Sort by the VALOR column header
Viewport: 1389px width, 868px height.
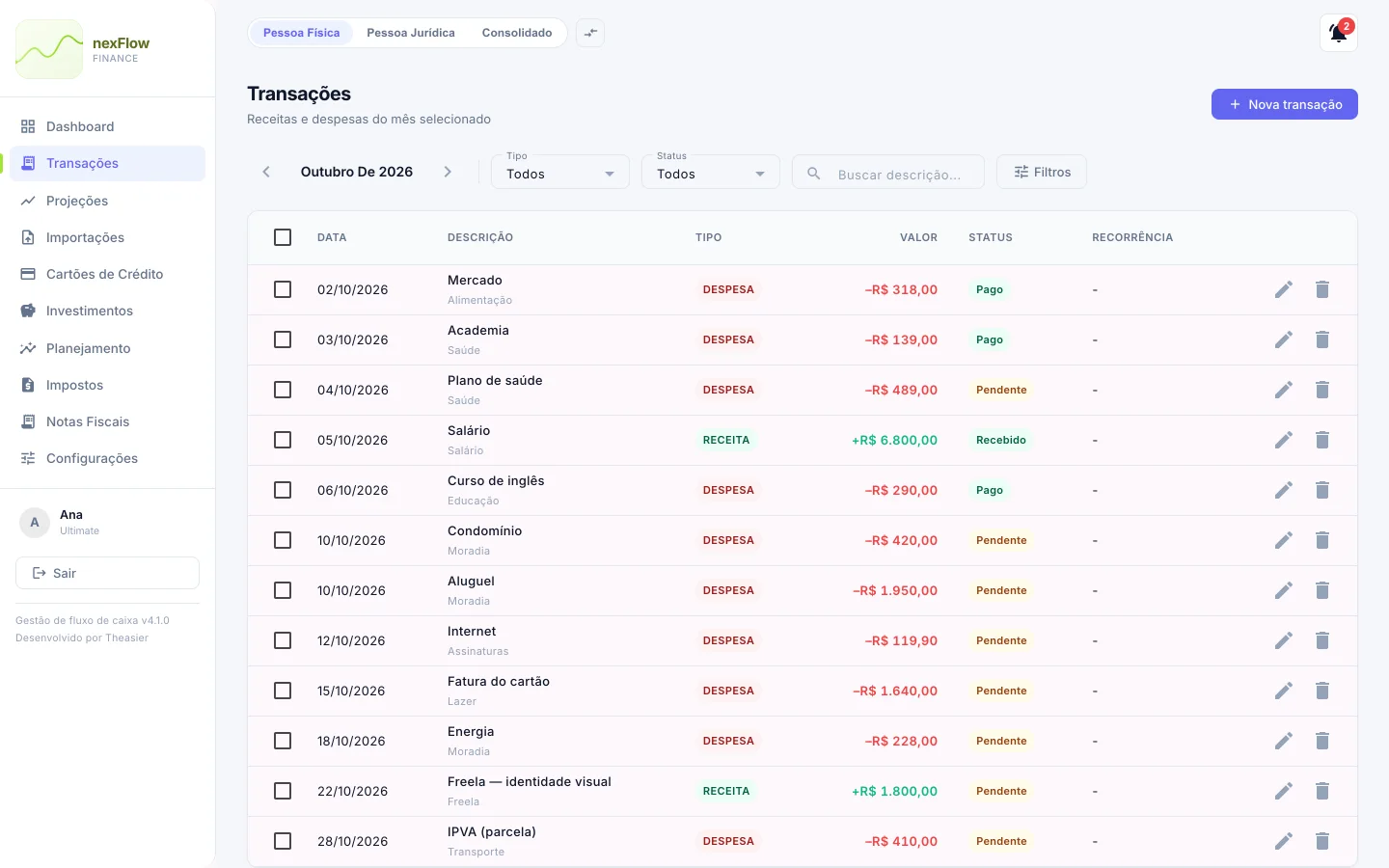(918, 237)
